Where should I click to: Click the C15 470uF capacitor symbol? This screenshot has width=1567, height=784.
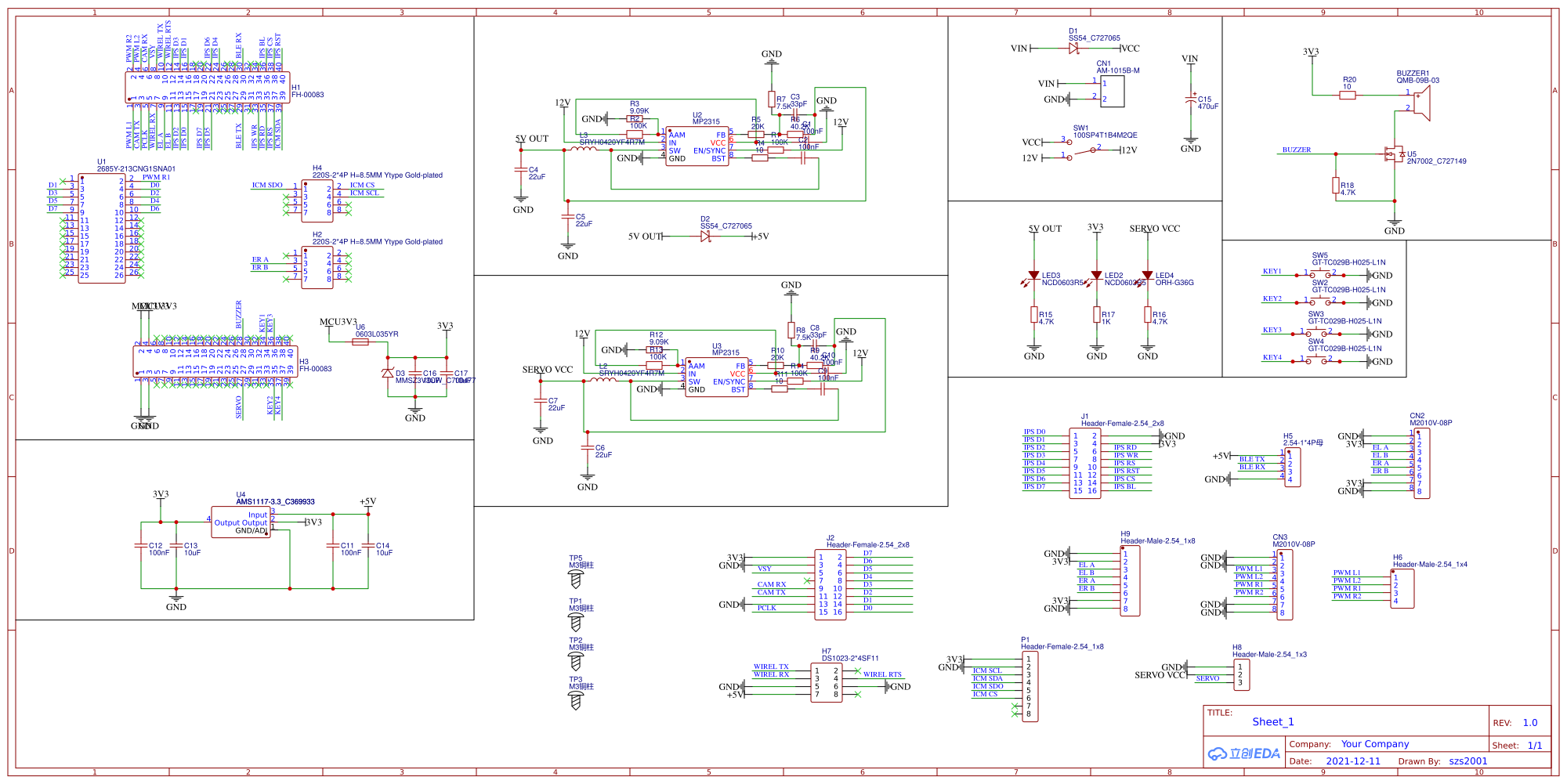point(1191,99)
